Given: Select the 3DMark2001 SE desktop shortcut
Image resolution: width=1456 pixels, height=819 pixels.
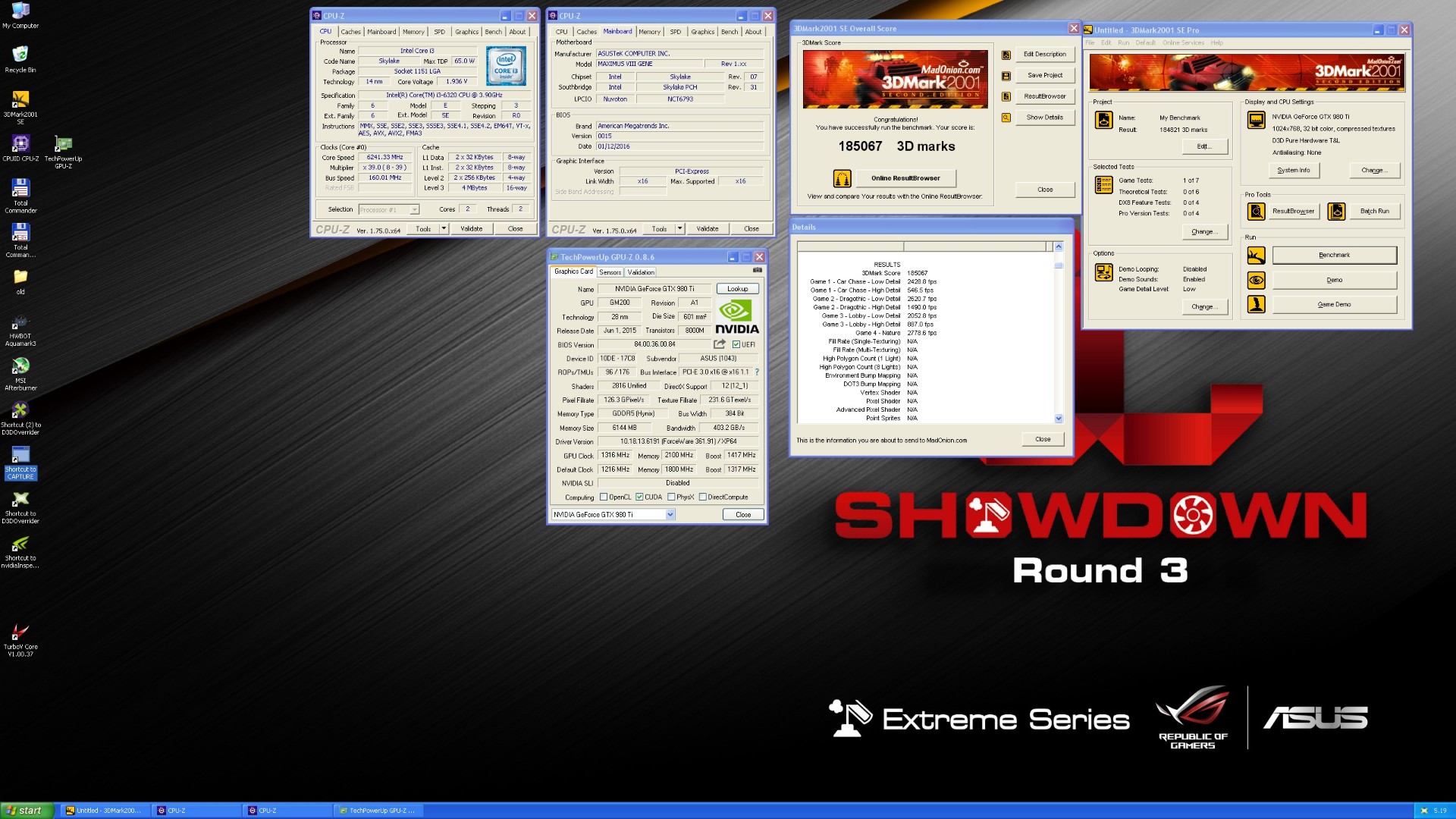Looking at the screenshot, I should tap(20, 107).
